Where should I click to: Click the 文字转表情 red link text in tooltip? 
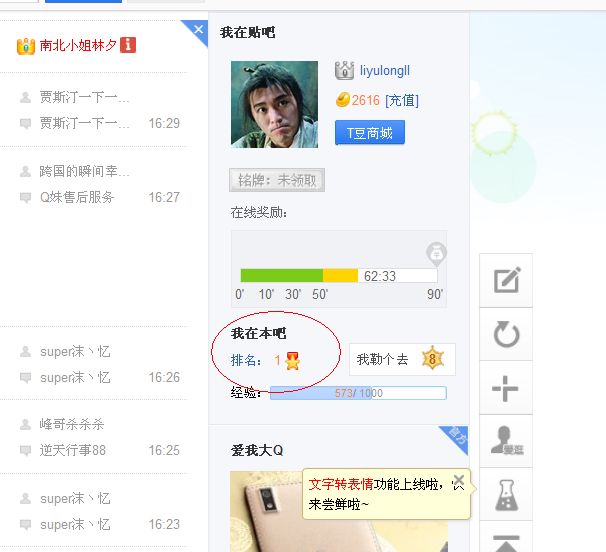(340, 484)
